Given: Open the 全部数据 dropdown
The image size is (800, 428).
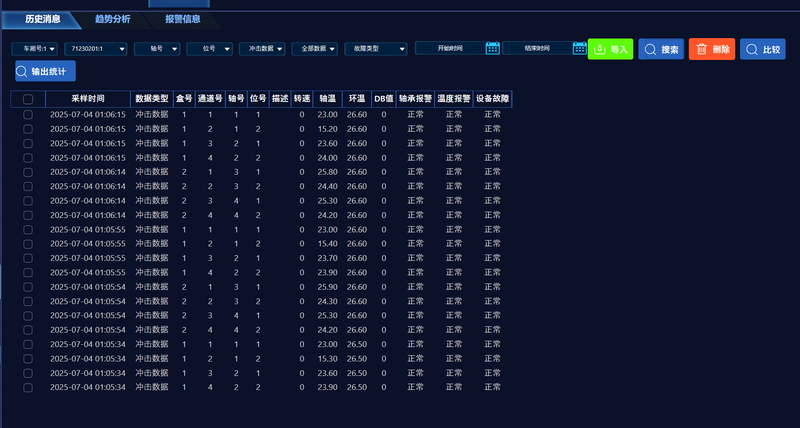Looking at the screenshot, I should (314, 49).
